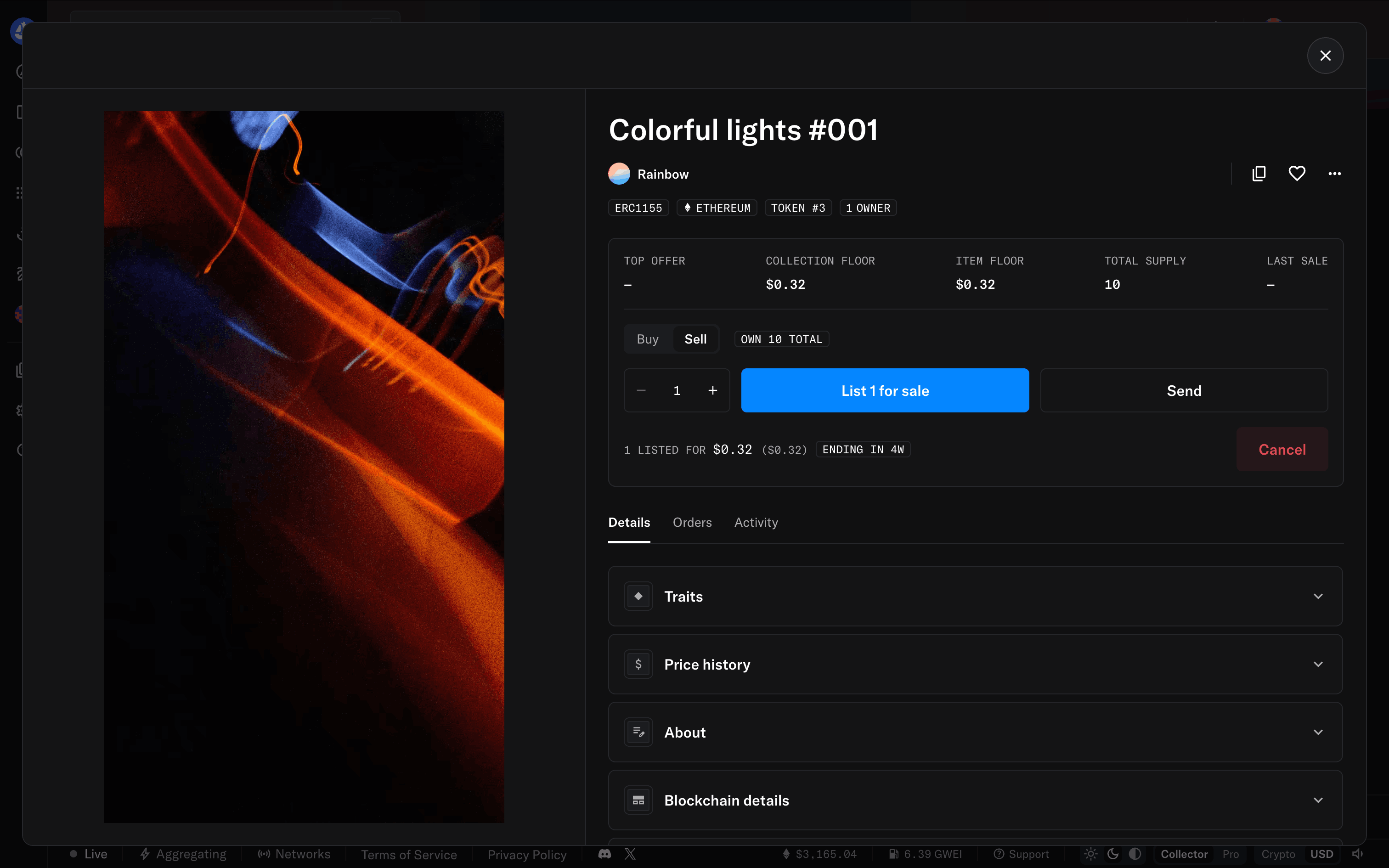Open the X (Twitter) footer icon
This screenshot has height=868, width=1389.
click(630, 854)
